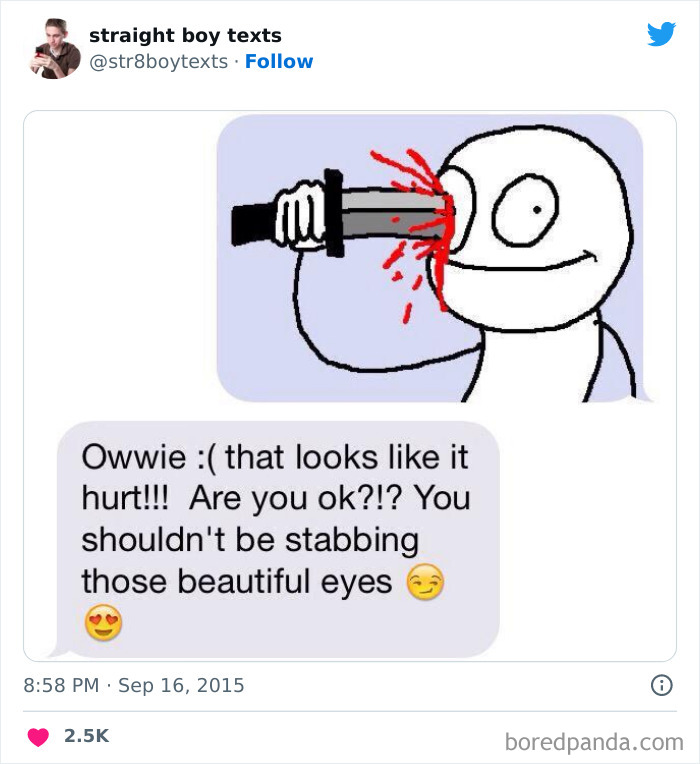Click the @str8boytexts handle

tap(158, 61)
